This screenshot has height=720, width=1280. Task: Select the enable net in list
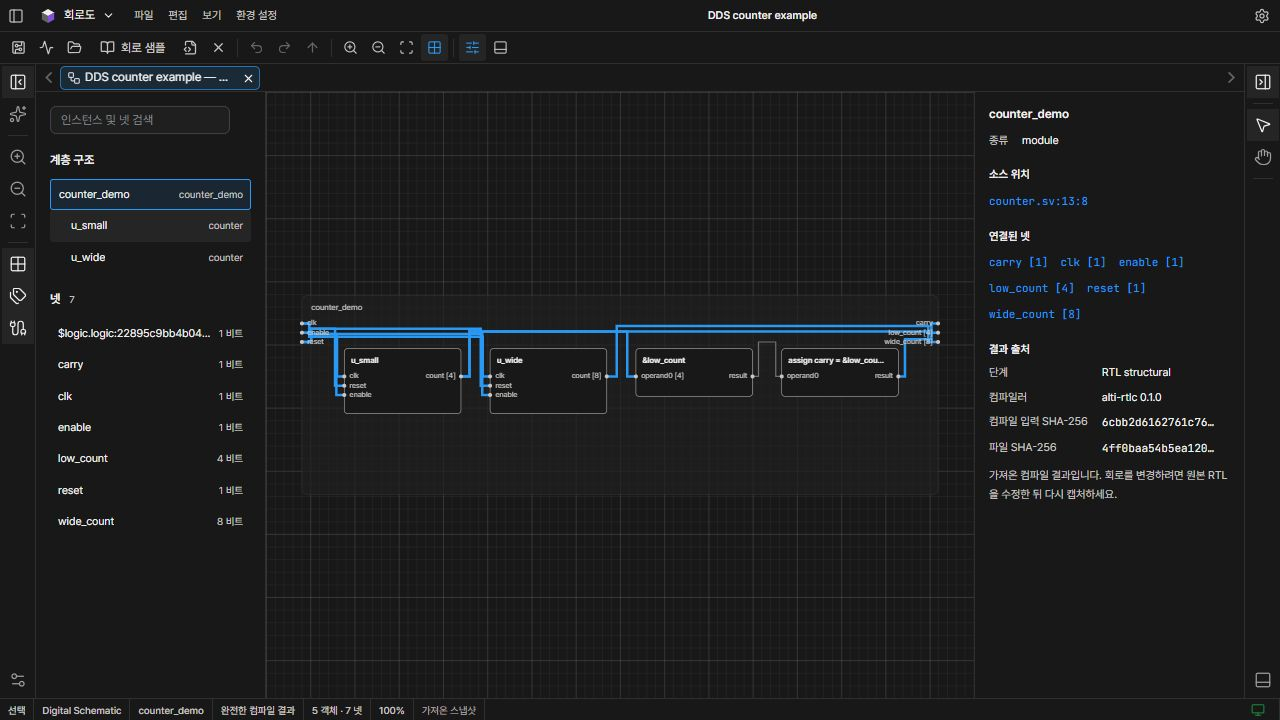(x=150, y=428)
